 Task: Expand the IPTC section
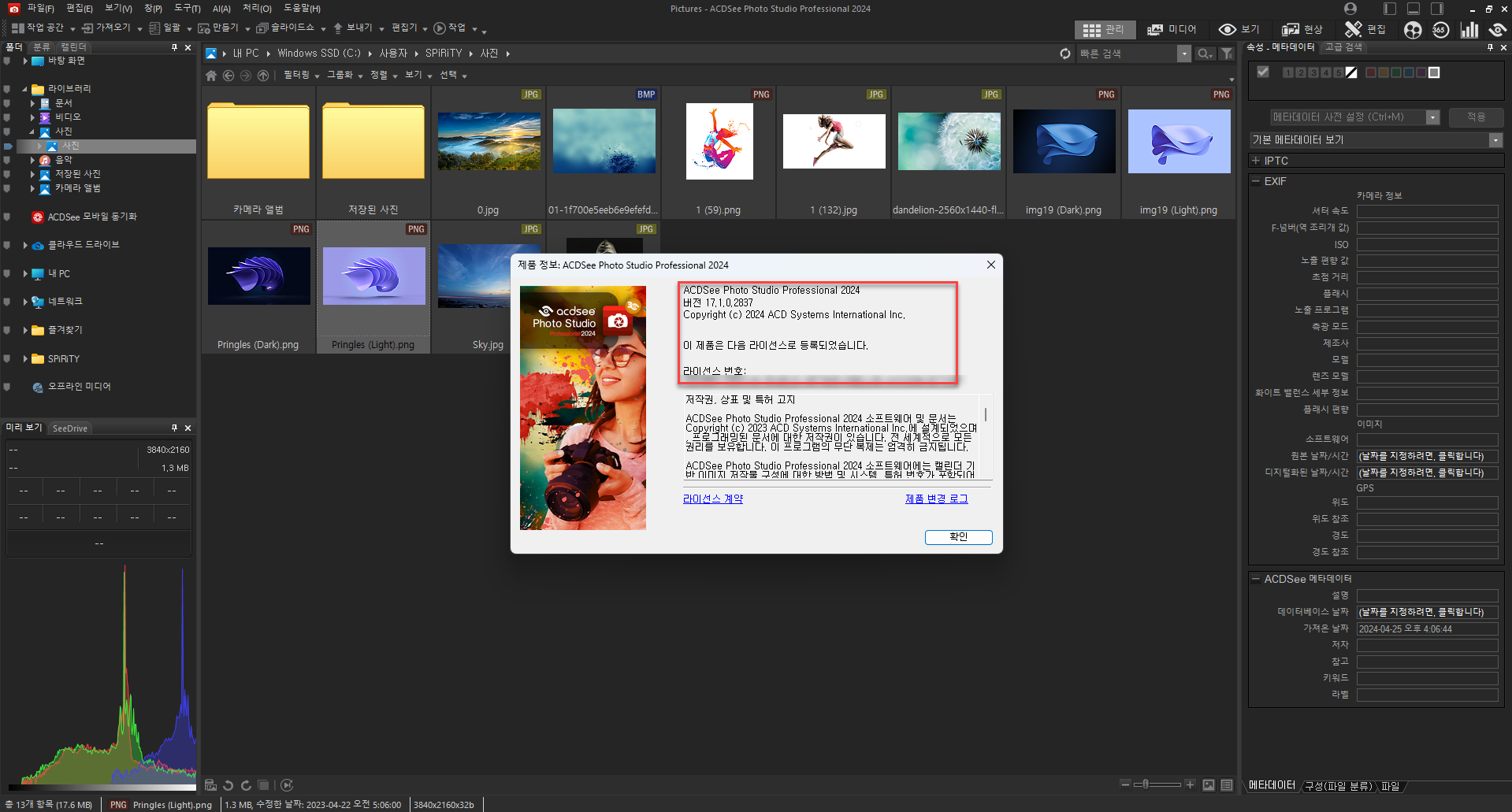pos(1256,161)
